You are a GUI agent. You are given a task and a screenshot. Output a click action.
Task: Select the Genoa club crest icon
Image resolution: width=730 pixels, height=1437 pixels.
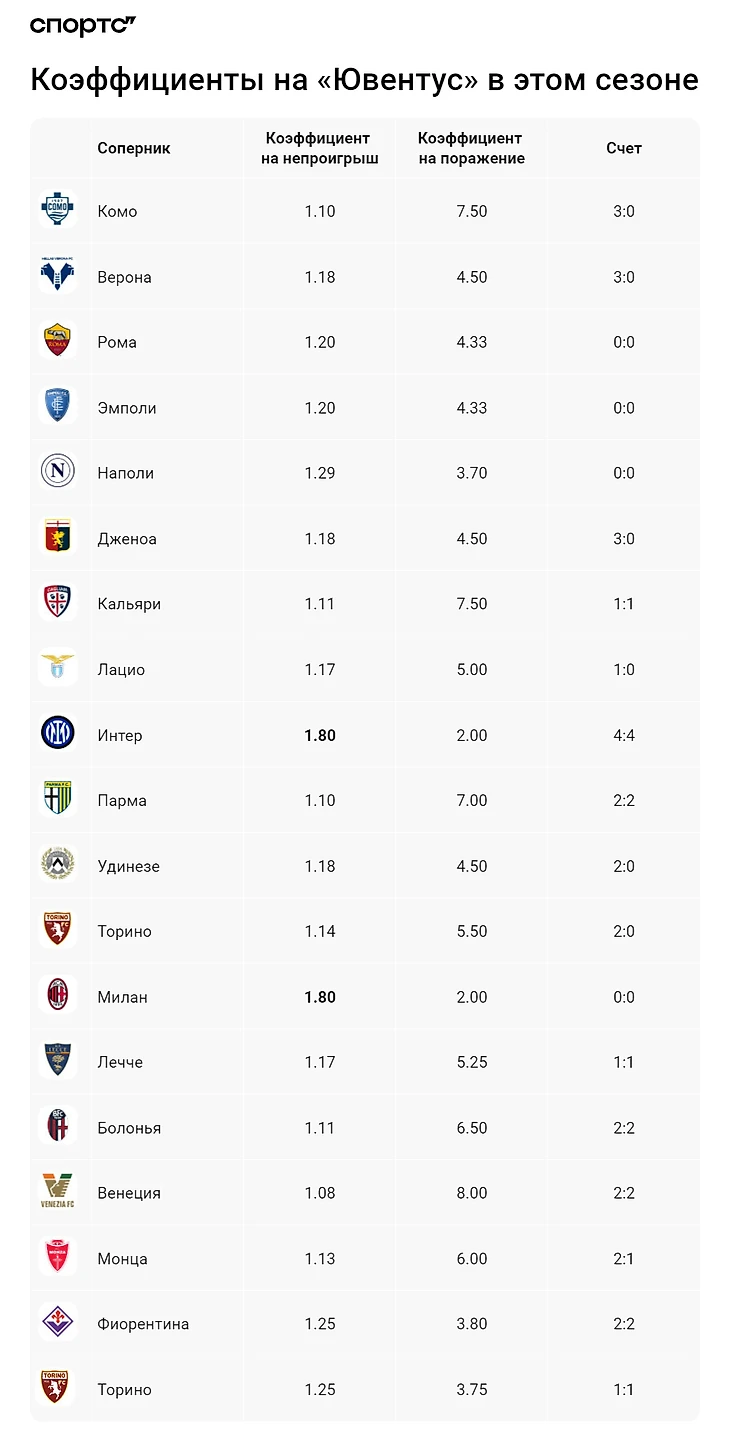[x=58, y=538]
